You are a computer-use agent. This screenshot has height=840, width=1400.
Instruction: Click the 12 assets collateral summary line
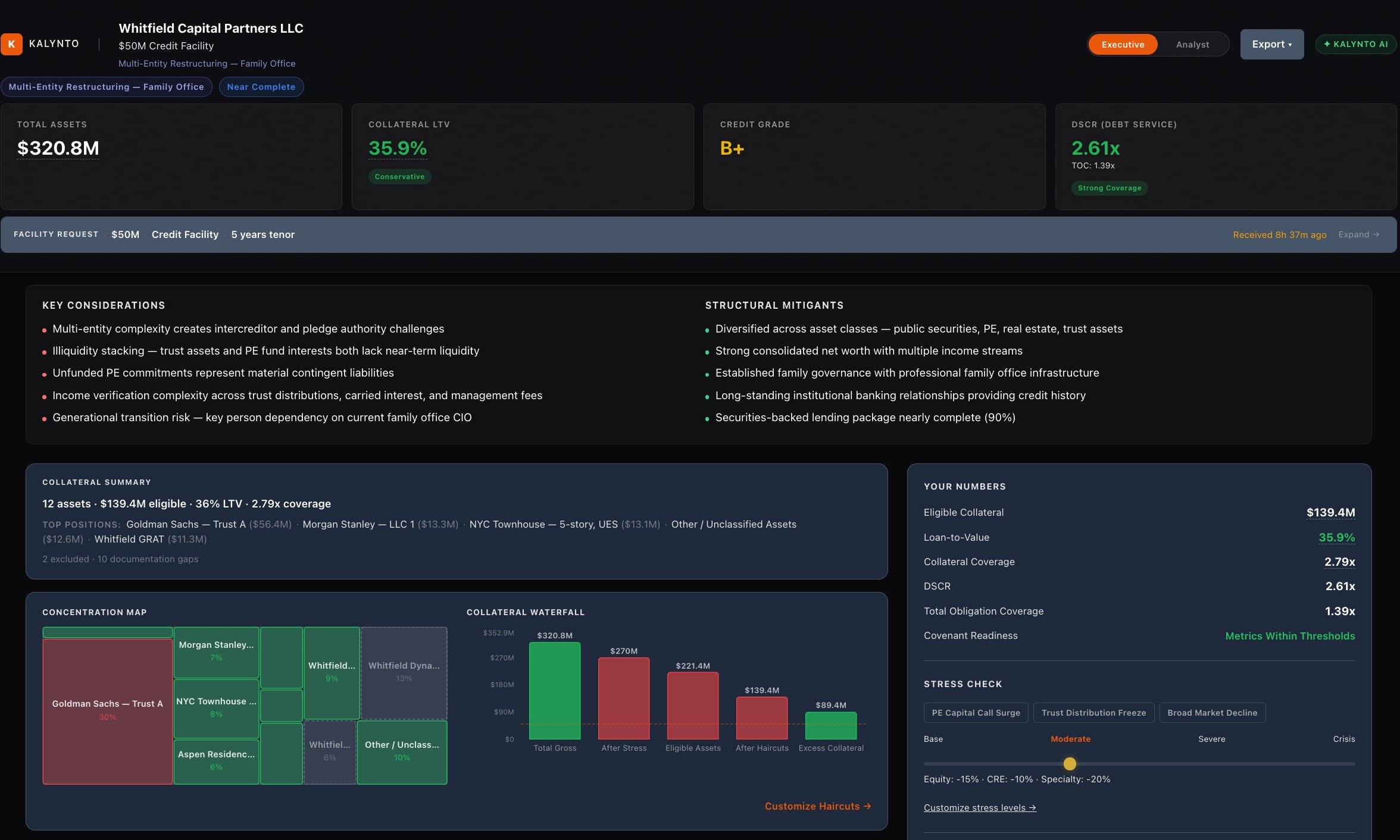[186, 504]
